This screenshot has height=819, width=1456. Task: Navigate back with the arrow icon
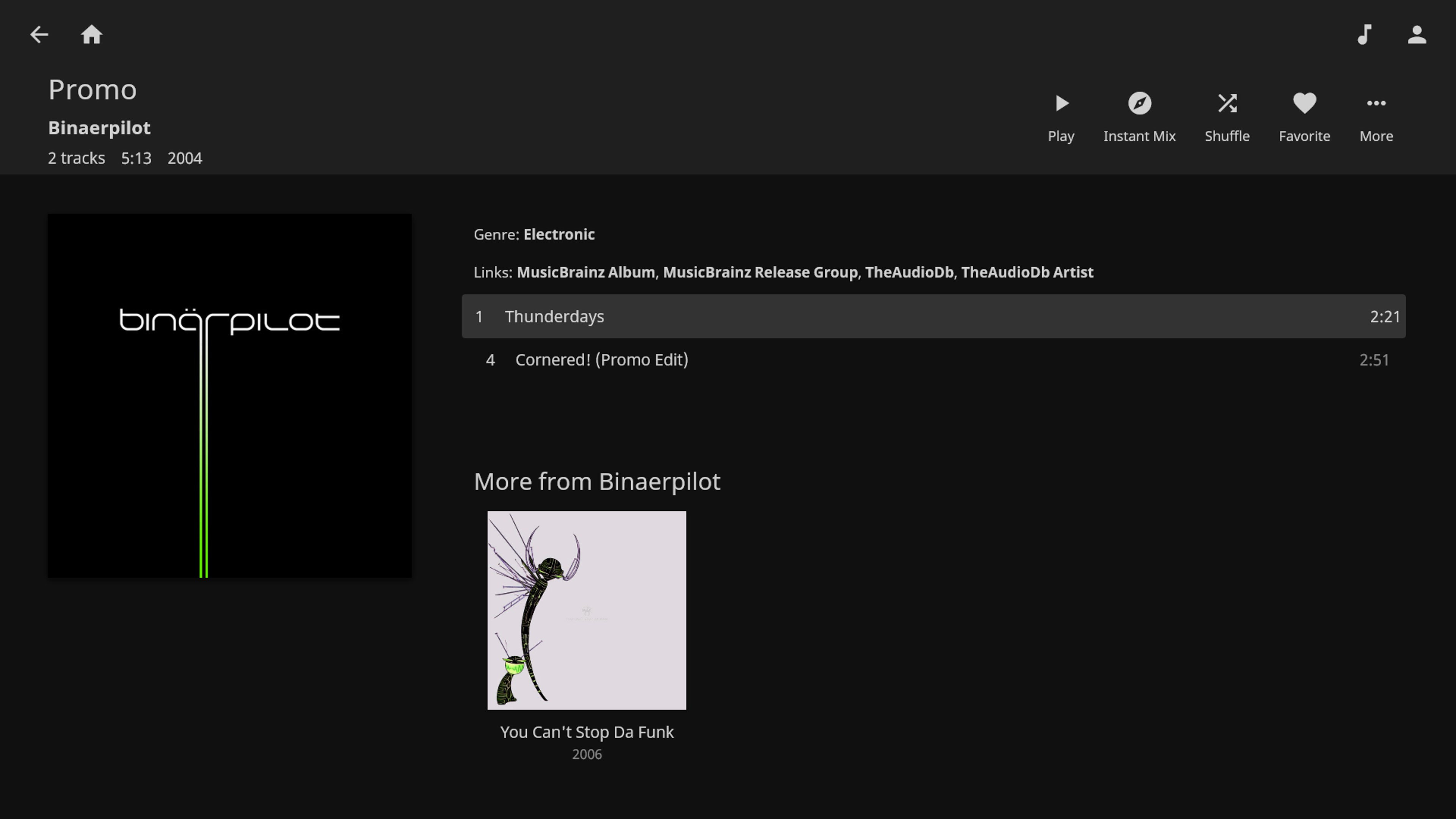click(39, 35)
